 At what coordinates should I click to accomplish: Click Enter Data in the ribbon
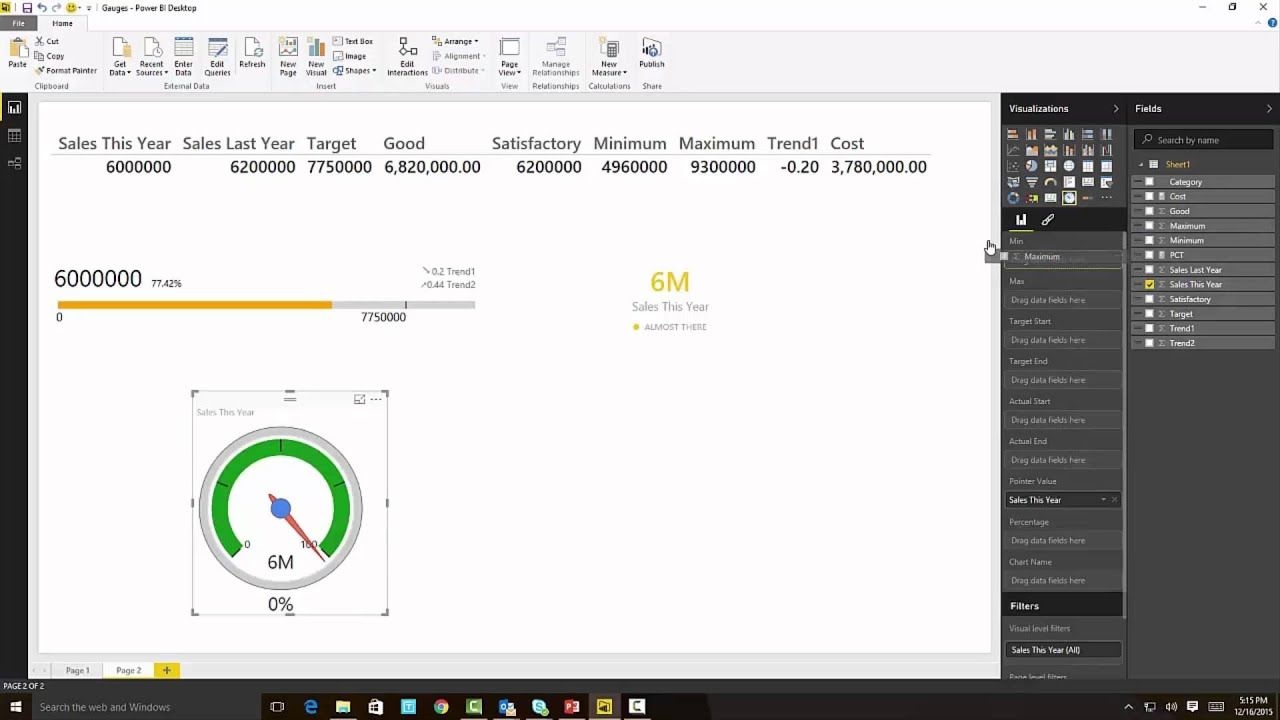(x=183, y=58)
